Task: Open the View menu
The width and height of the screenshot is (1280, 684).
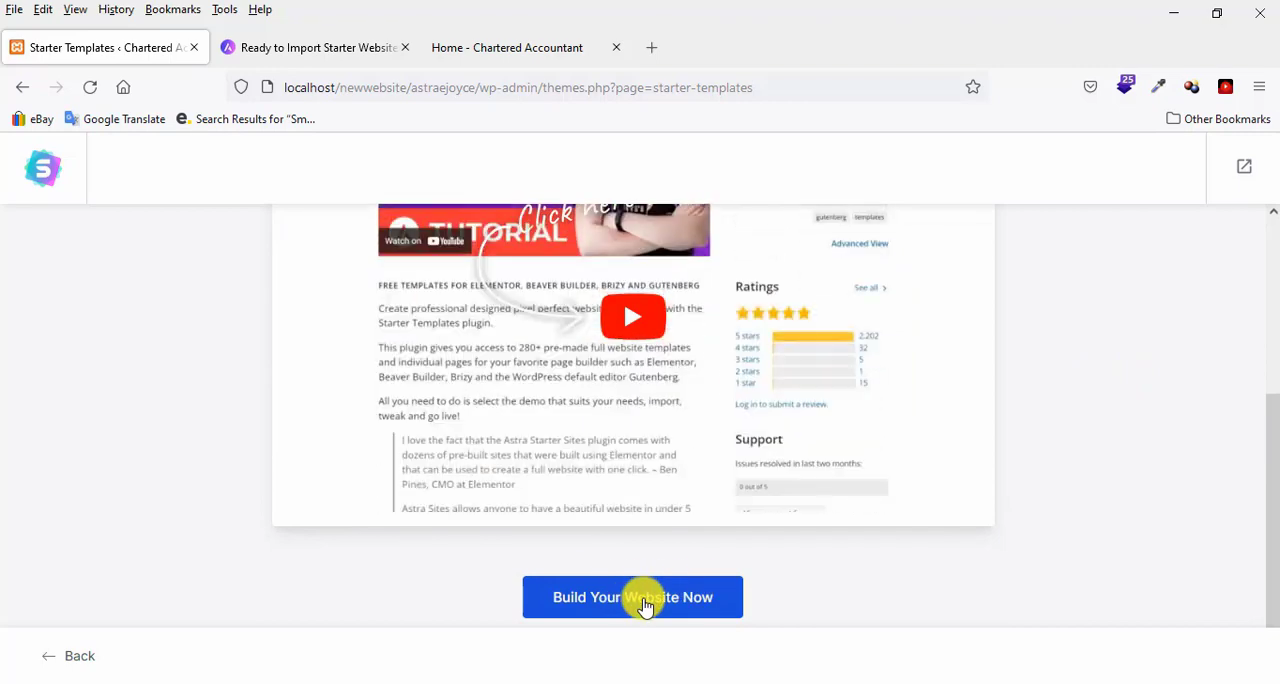Action: coord(75,9)
